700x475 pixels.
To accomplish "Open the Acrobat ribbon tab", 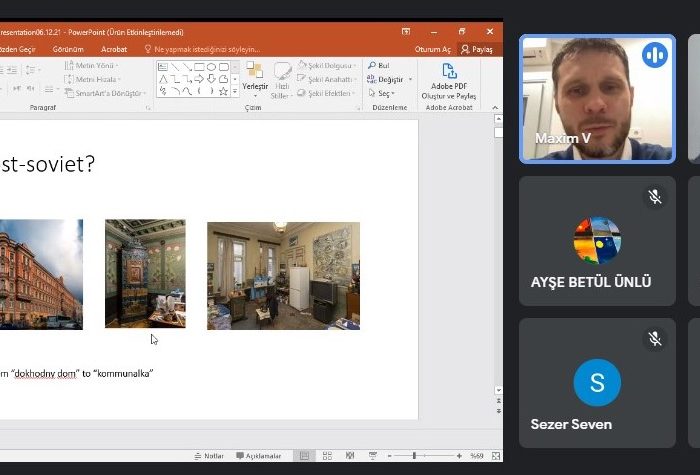I will [x=114, y=48].
